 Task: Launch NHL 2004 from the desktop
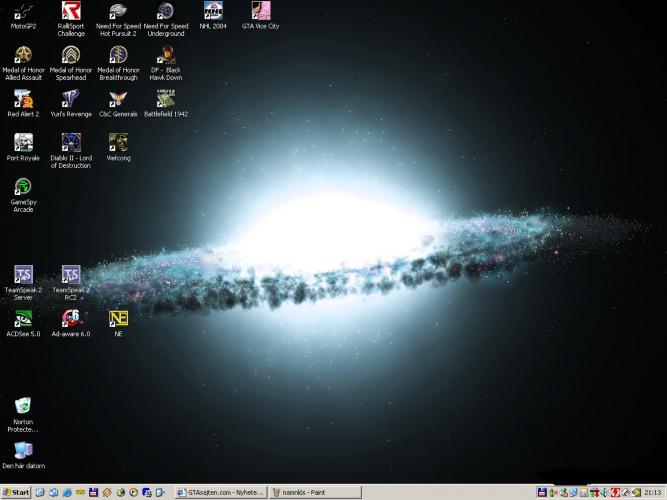pos(213,12)
